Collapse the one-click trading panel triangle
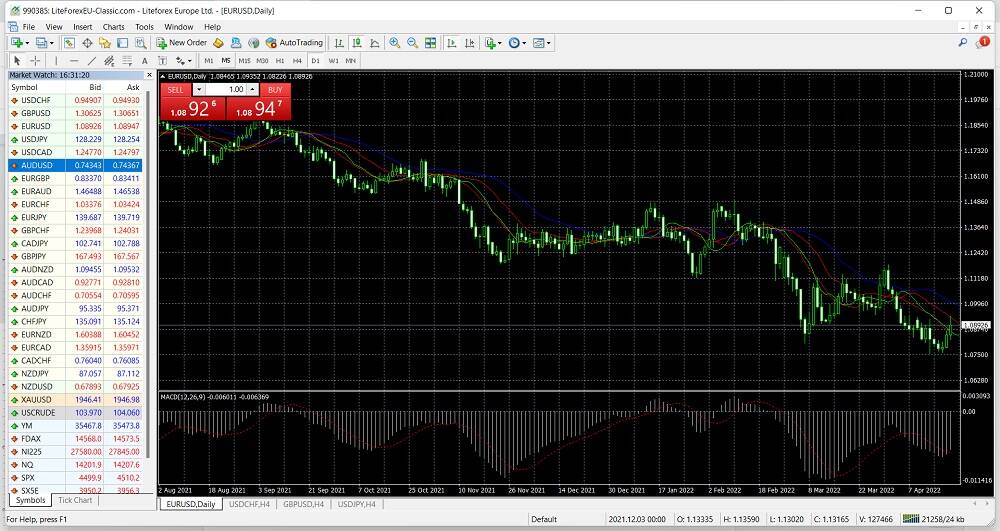1000x531 pixels. click(x=163, y=76)
